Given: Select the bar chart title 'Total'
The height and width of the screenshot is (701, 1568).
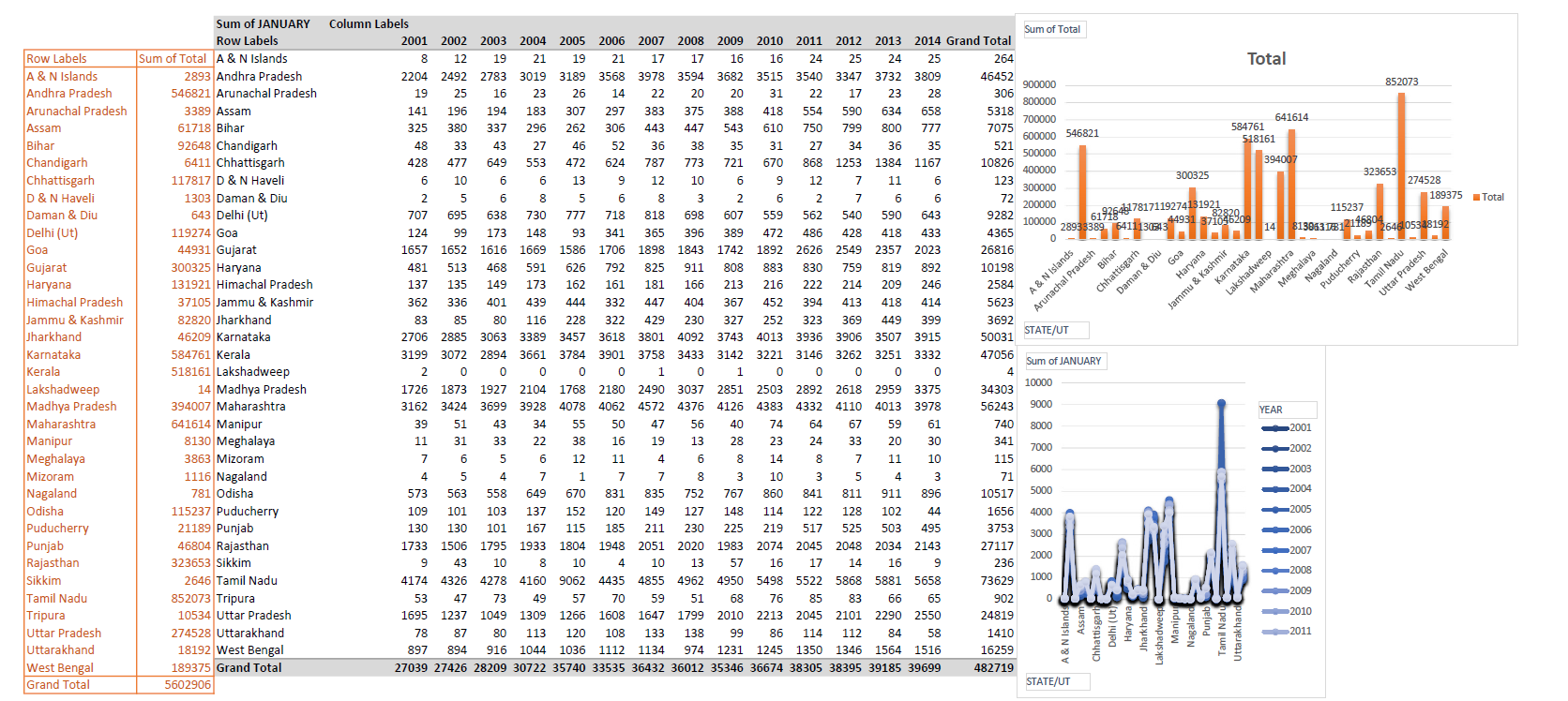Looking at the screenshot, I should [1266, 59].
